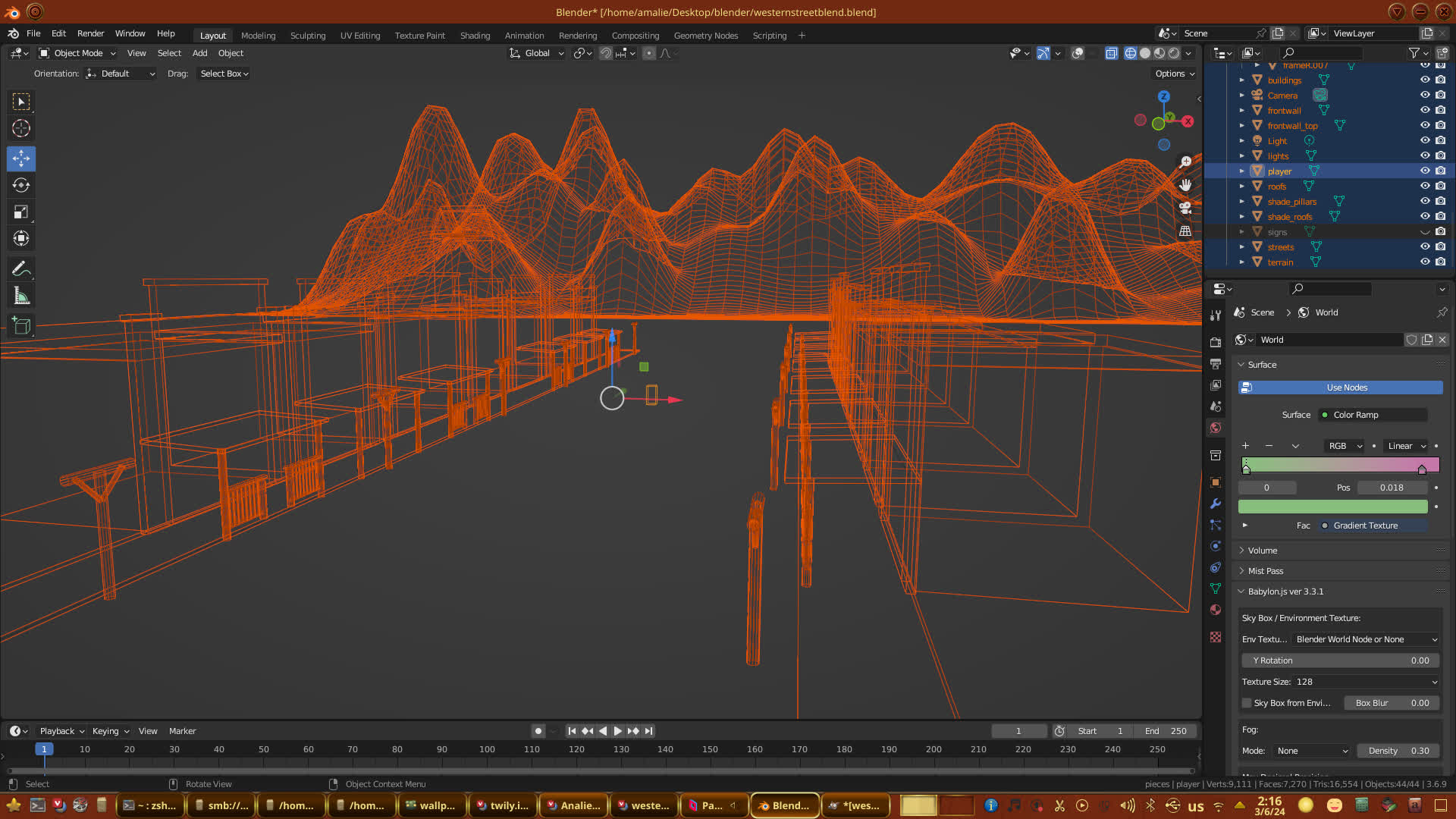Select the Cursor tool in toolbar
This screenshot has height=819, width=1456.
coord(21,128)
